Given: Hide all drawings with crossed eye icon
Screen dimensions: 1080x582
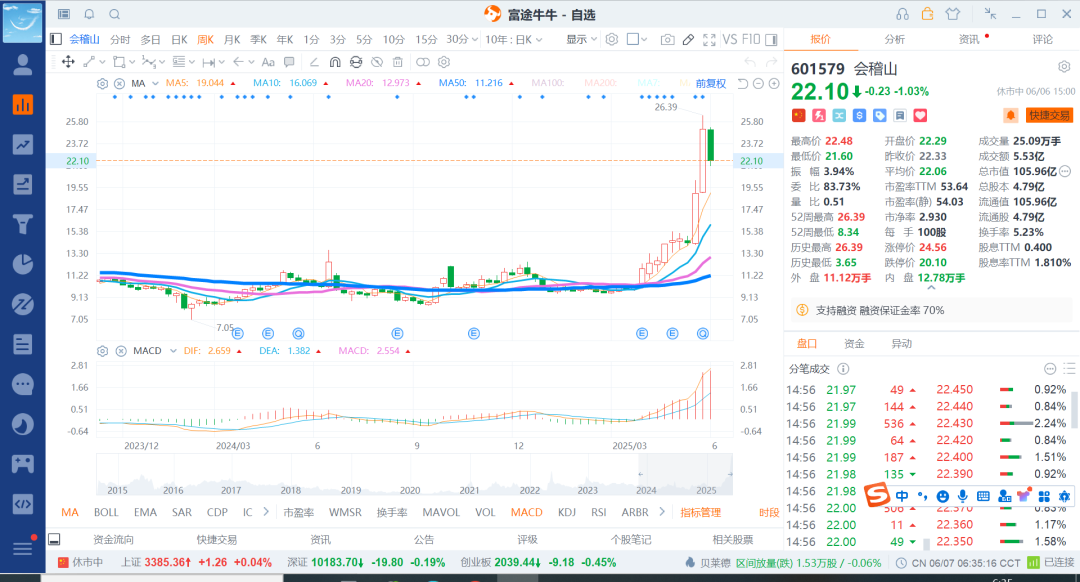Looking at the screenshot, I should point(377,62).
